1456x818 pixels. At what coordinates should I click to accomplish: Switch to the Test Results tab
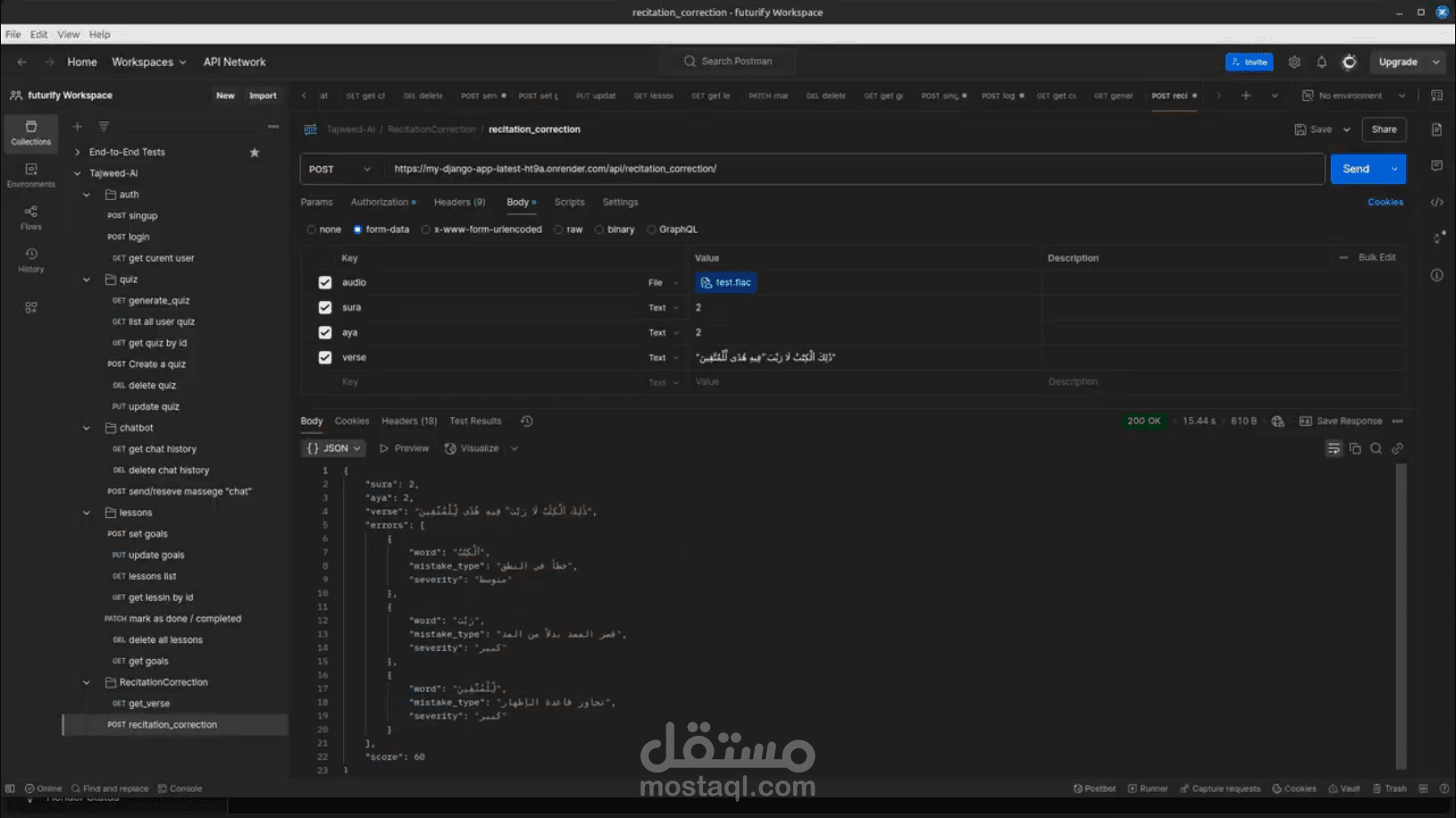click(476, 422)
